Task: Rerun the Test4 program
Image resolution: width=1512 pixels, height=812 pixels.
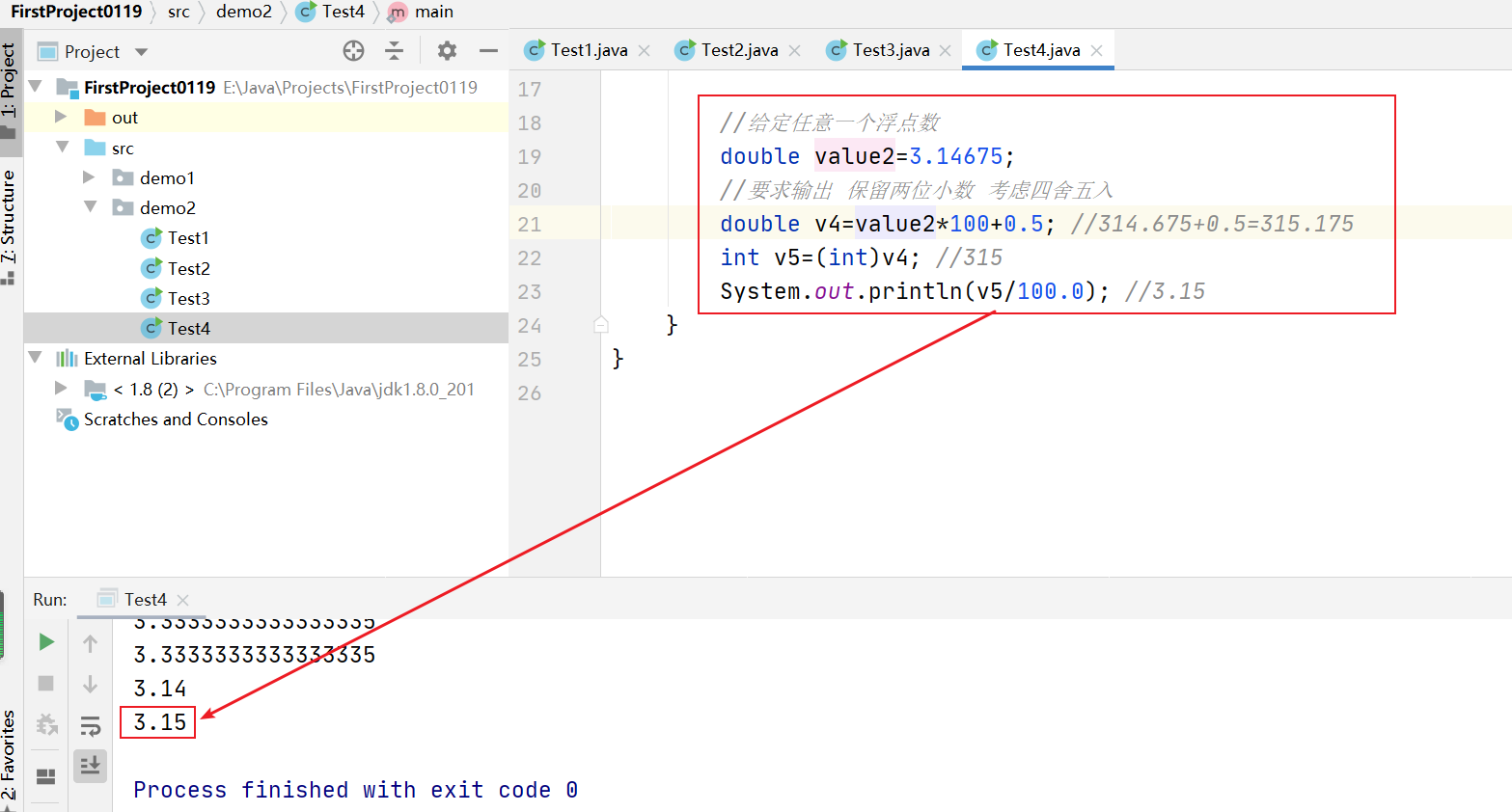Action: (45, 641)
